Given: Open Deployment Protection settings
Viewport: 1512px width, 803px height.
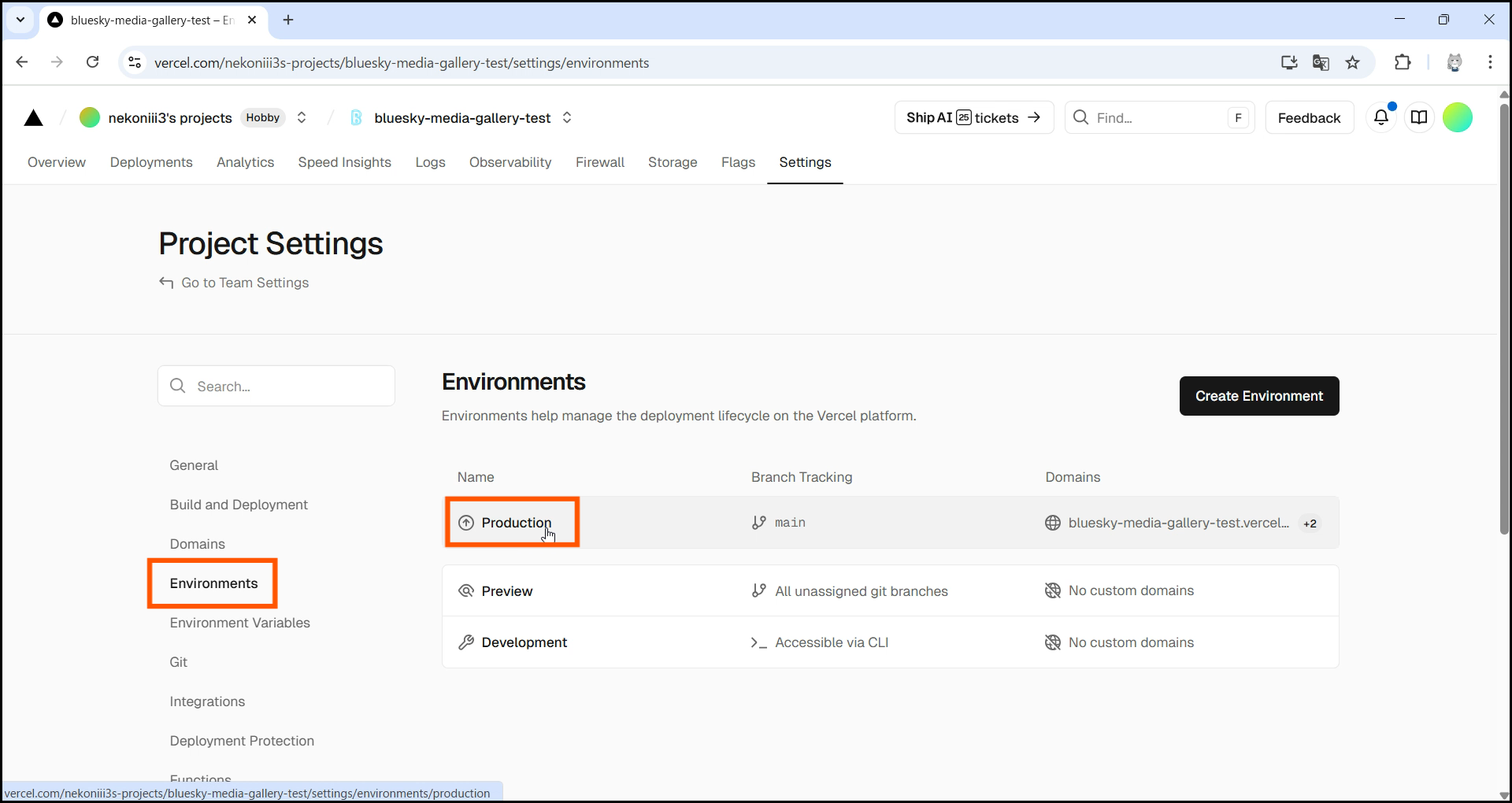Looking at the screenshot, I should coord(242,741).
